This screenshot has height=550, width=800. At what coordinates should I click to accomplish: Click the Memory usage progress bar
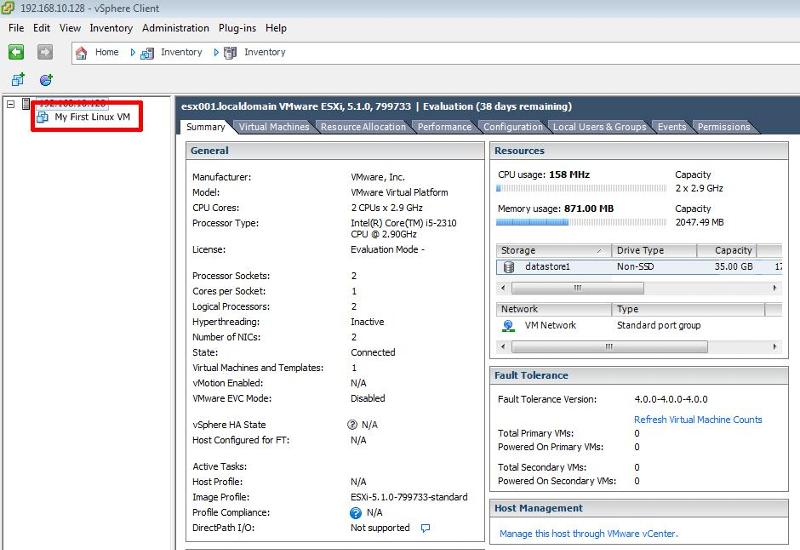(x=581, y=222)
